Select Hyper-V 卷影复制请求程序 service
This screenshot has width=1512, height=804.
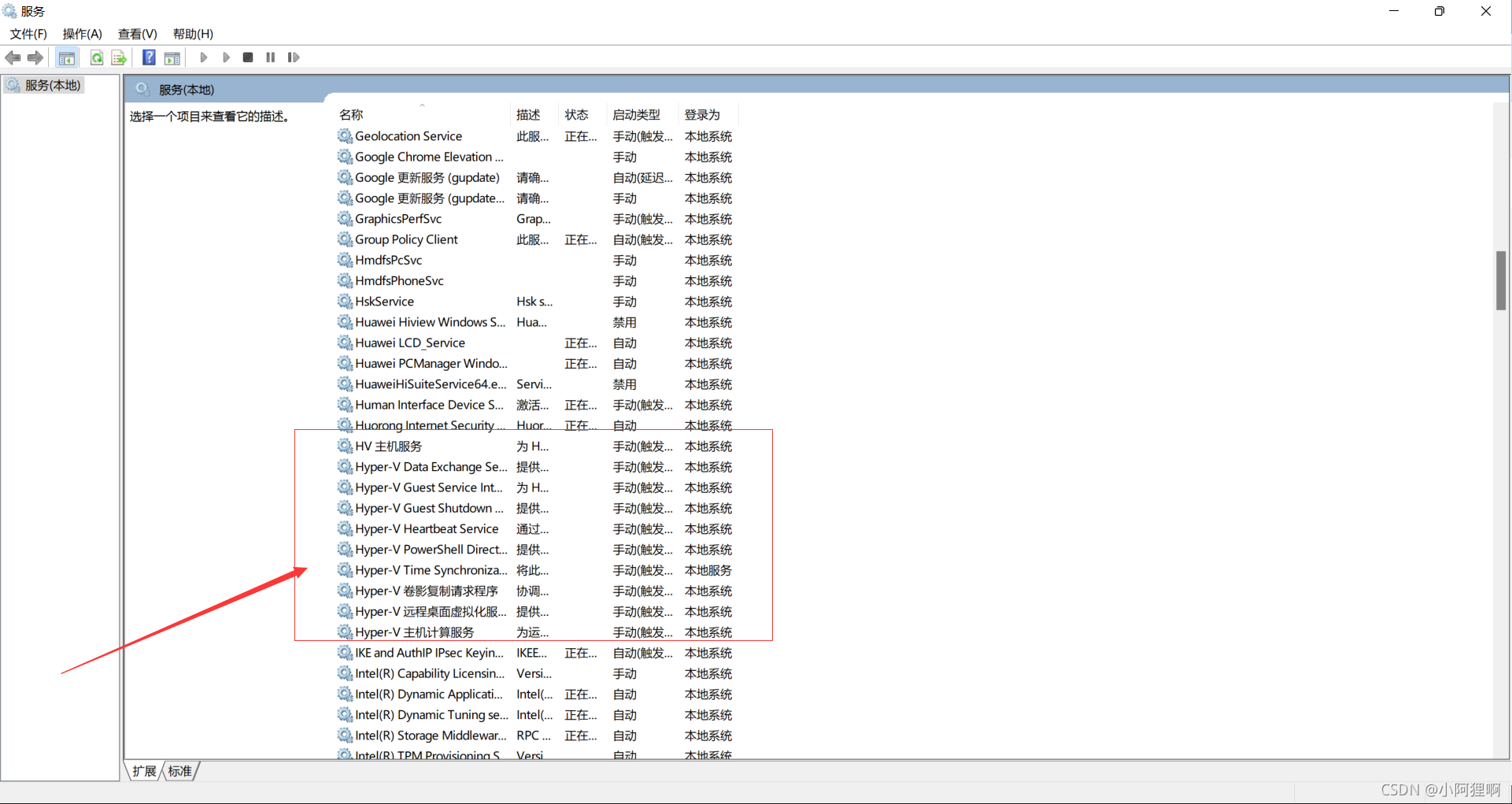(x=535, y=591)
